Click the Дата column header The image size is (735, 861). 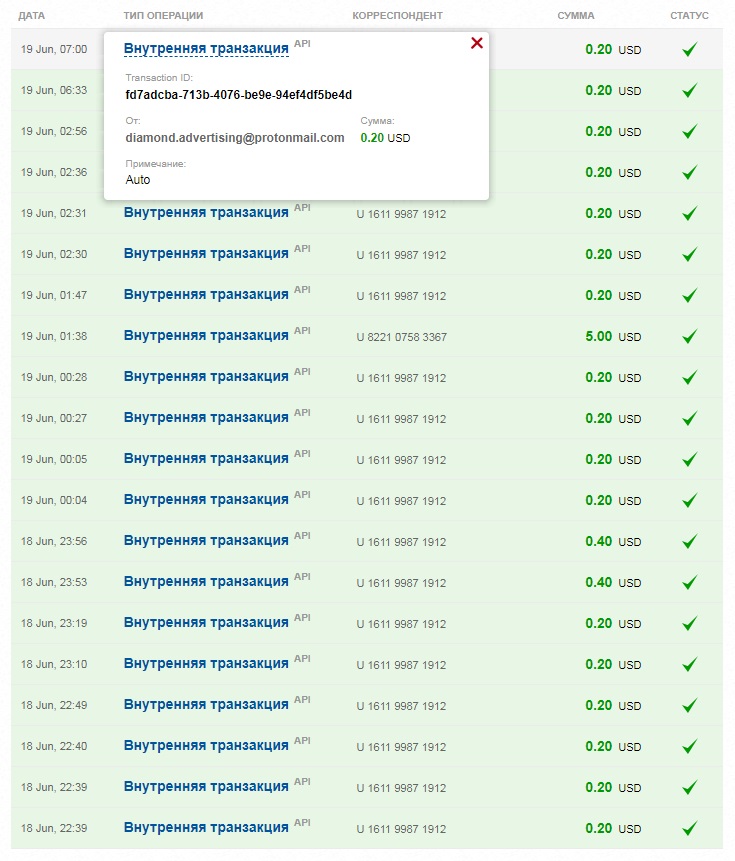tap(31, 16)
